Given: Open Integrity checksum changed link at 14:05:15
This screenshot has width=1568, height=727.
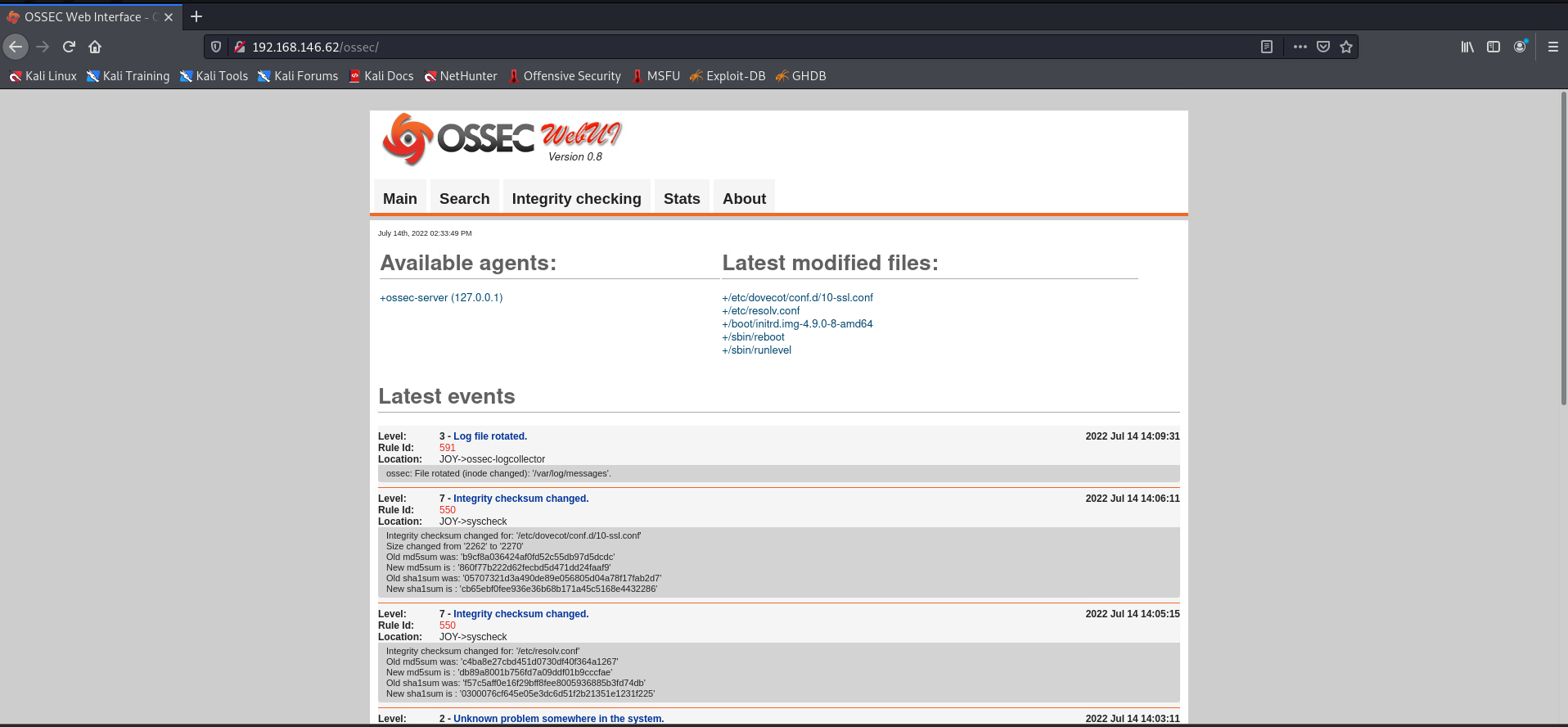Looking at the screenshot, I should coord(521,614).
